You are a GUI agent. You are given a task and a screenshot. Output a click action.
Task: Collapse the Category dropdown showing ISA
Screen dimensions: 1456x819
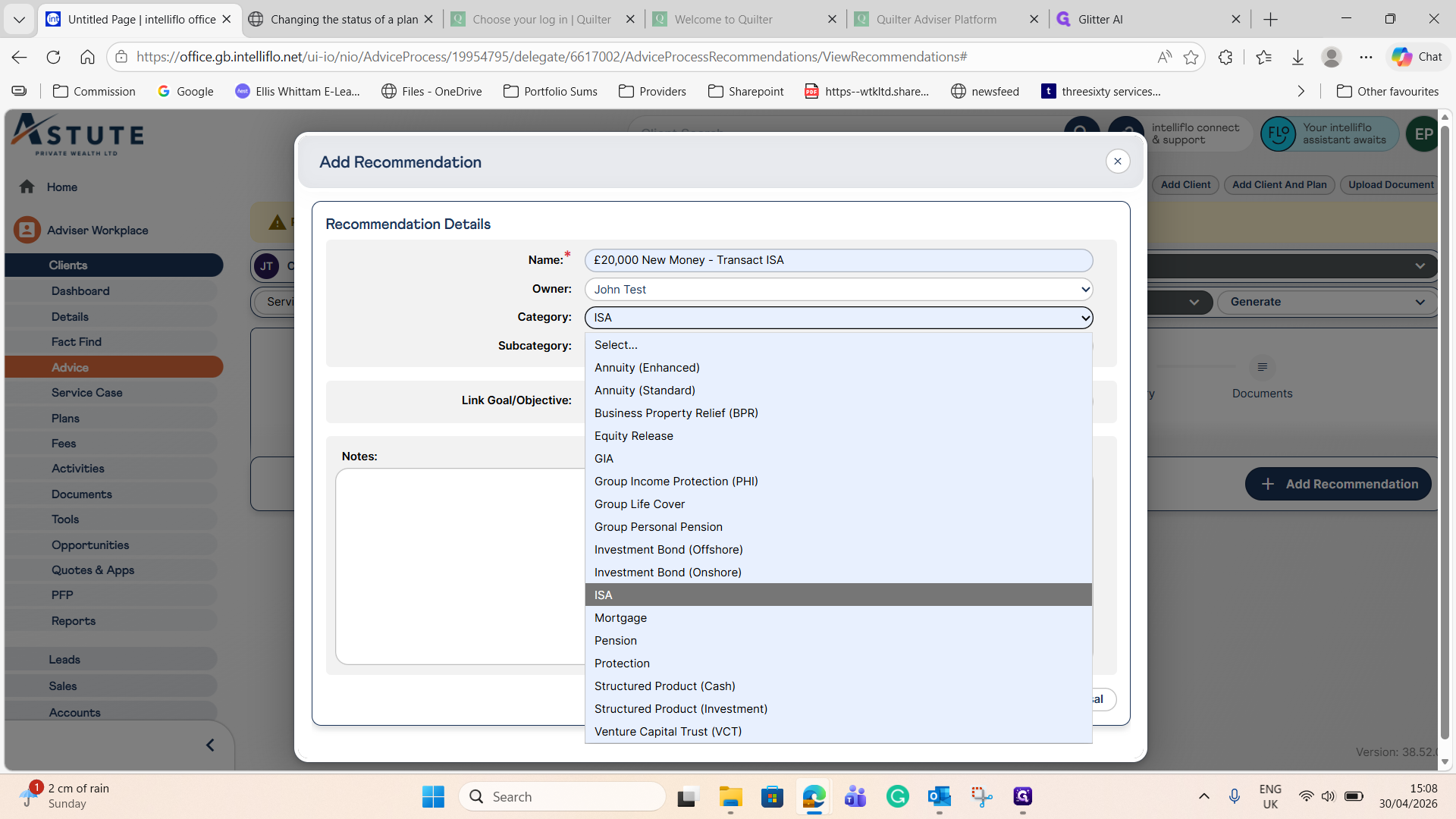(839, 318)
